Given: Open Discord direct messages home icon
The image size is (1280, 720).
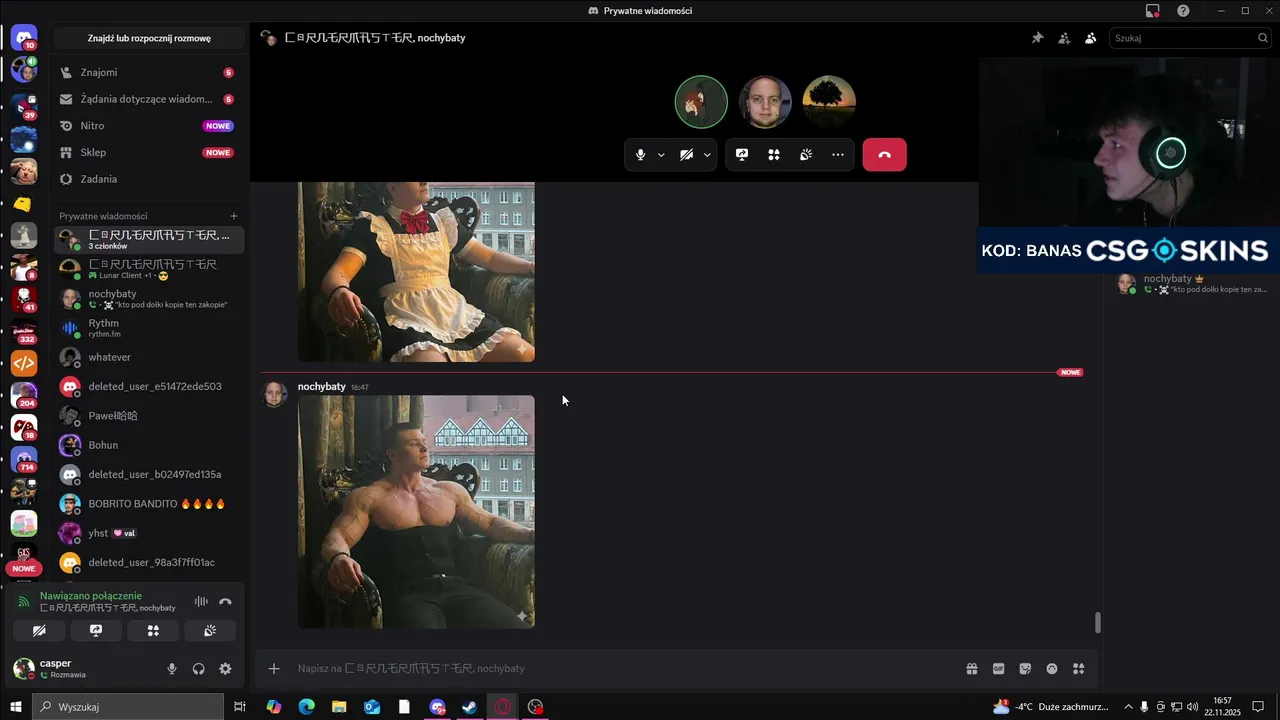Looking at the screenshot, I should coord(24,39).
